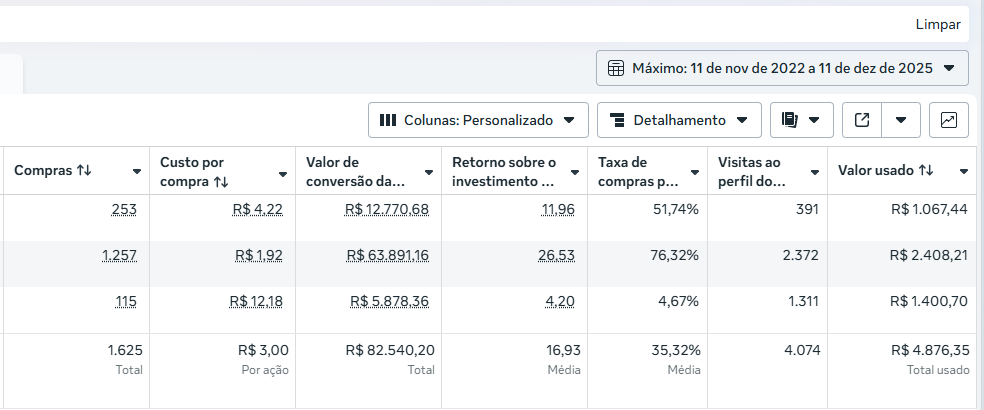Click the 253 purchases value
Viewport: 984px width, 410px height.
click(x=124, y=209)
